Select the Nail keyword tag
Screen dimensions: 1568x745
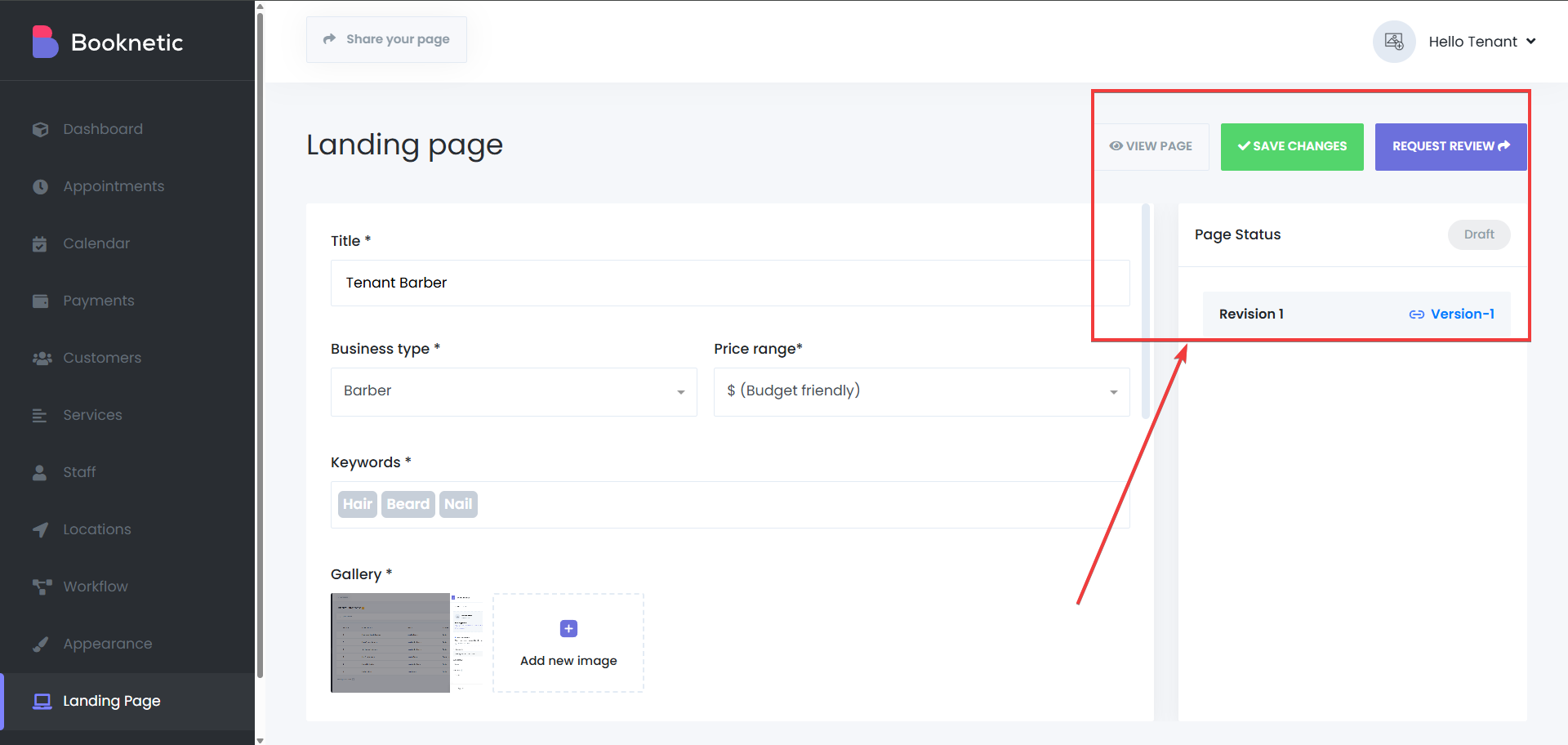point(458,504)
